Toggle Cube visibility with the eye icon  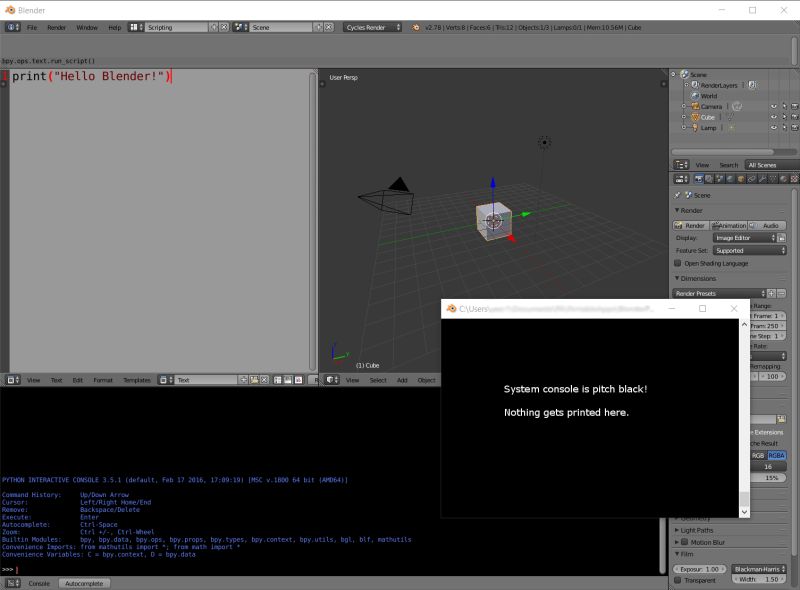pos(773,116)
